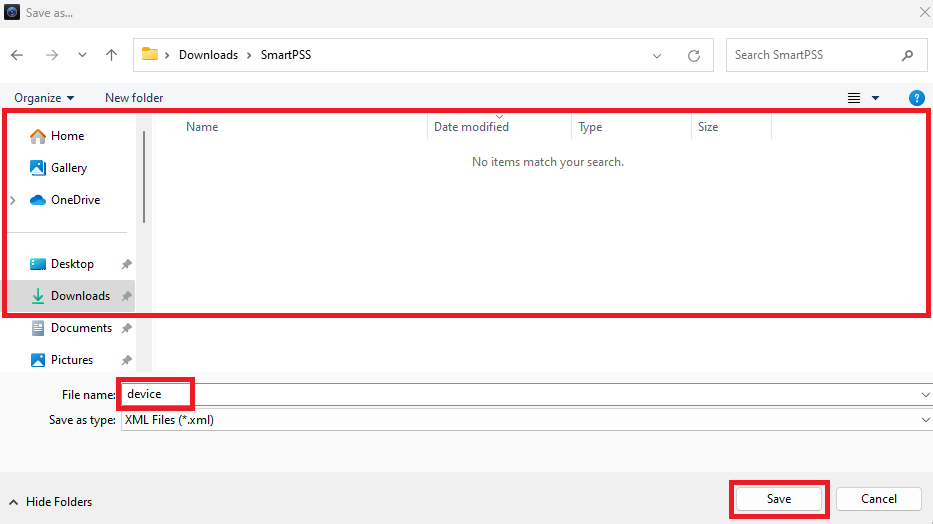Viewport: 933px width, 524px height.
Task: Open the Pictures folder
Action: tap(71, 360)
